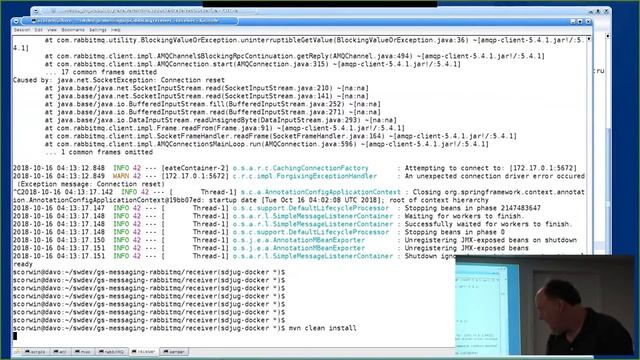Image resolution: width=640 pixels, height=360 pixels.
Task: Open the background window's menu icon
Action: click(36, 11)
